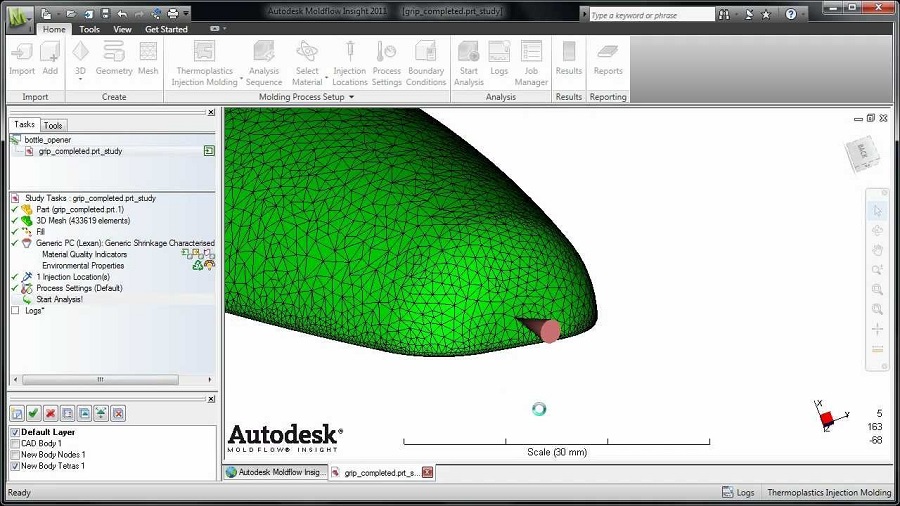Click the Start Analysis ribbon icon
The image size is (900, 506).
click(468, 63)
